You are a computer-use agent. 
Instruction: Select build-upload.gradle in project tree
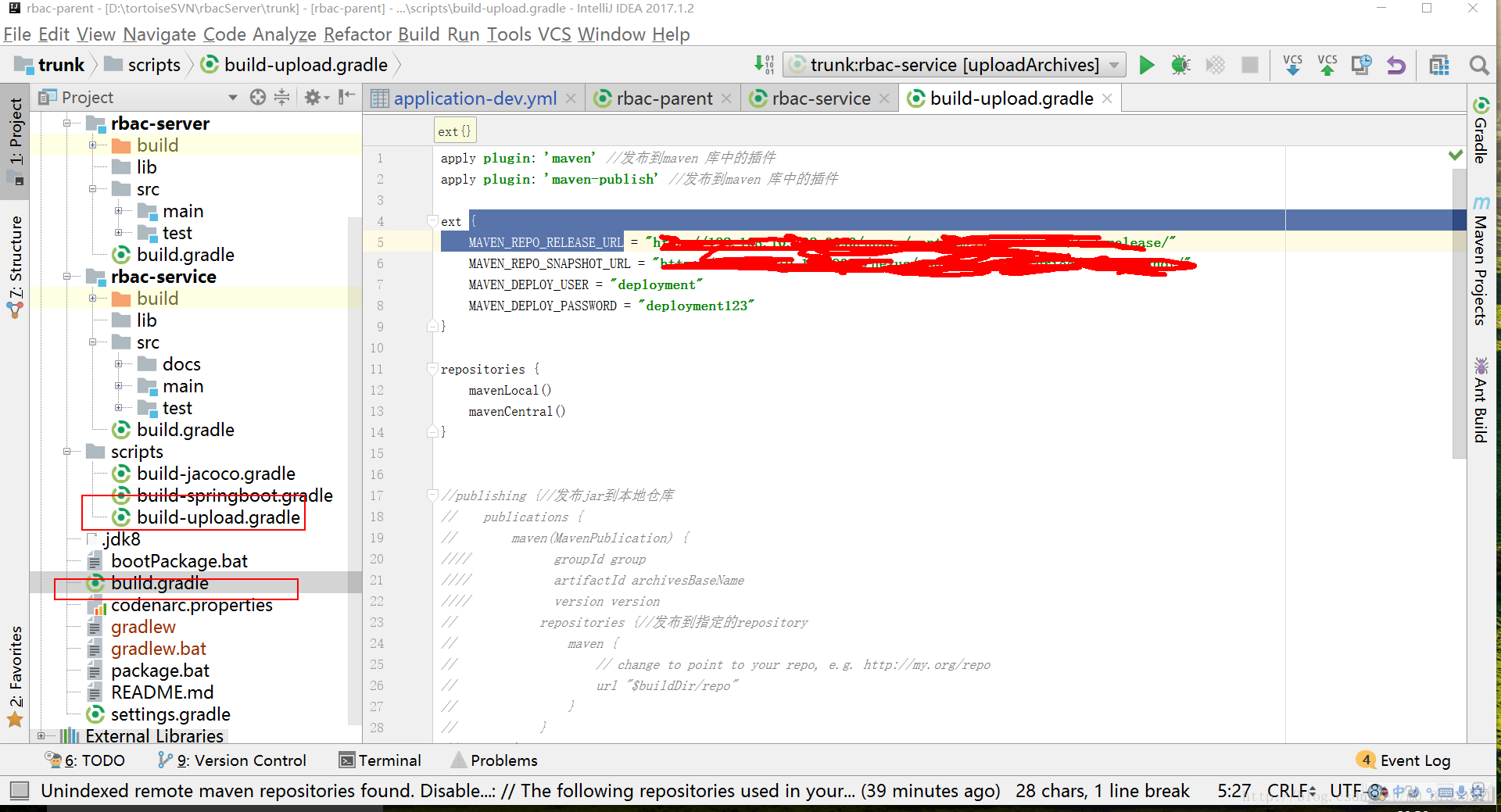[218, 517]
